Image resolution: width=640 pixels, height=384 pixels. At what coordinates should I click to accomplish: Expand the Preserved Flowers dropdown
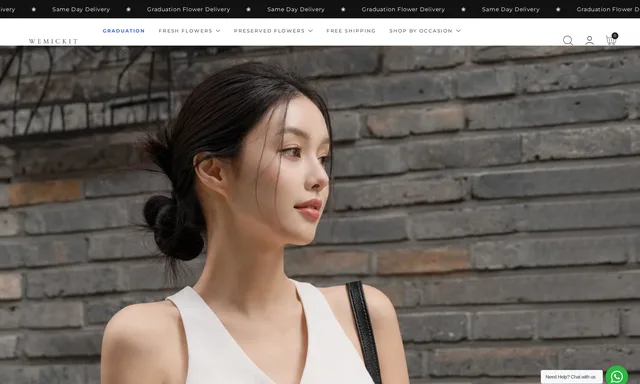[273, 31]
